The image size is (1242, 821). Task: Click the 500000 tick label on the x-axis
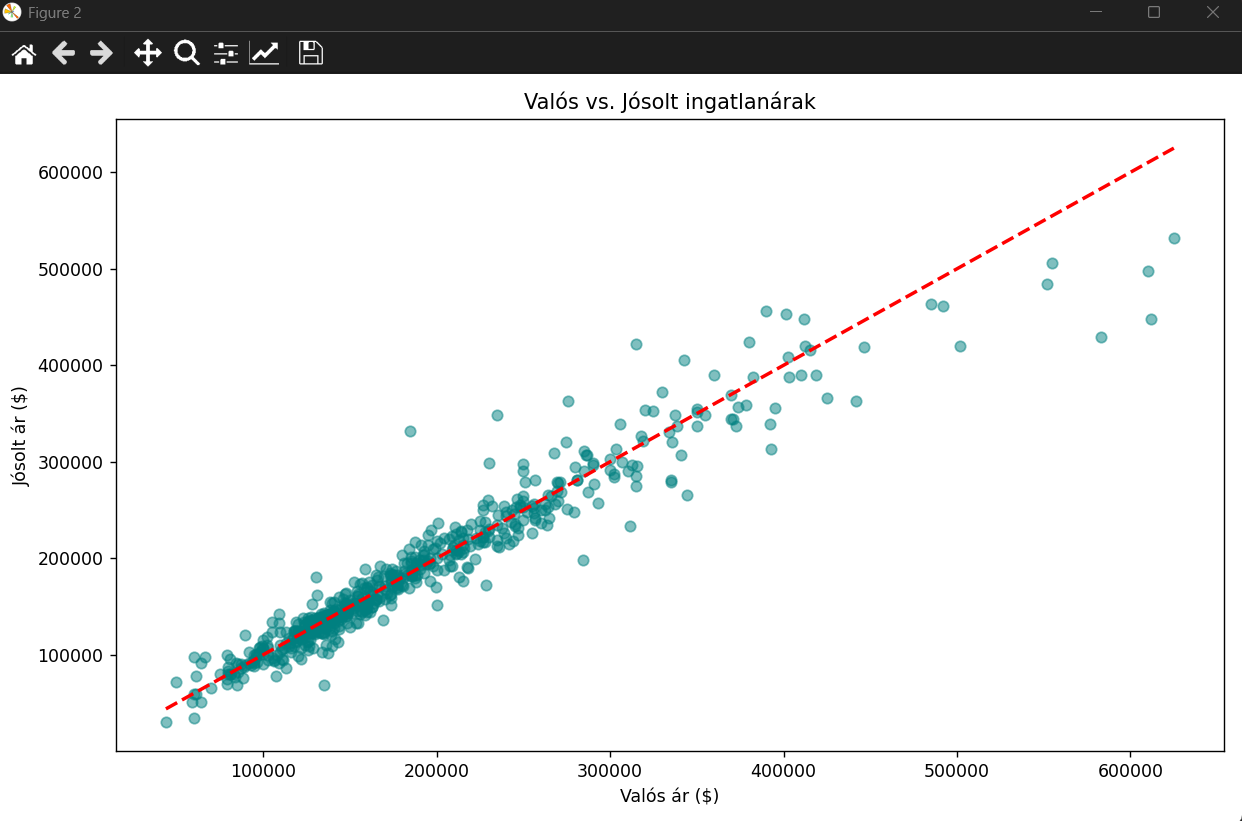(x=957, y=771)
